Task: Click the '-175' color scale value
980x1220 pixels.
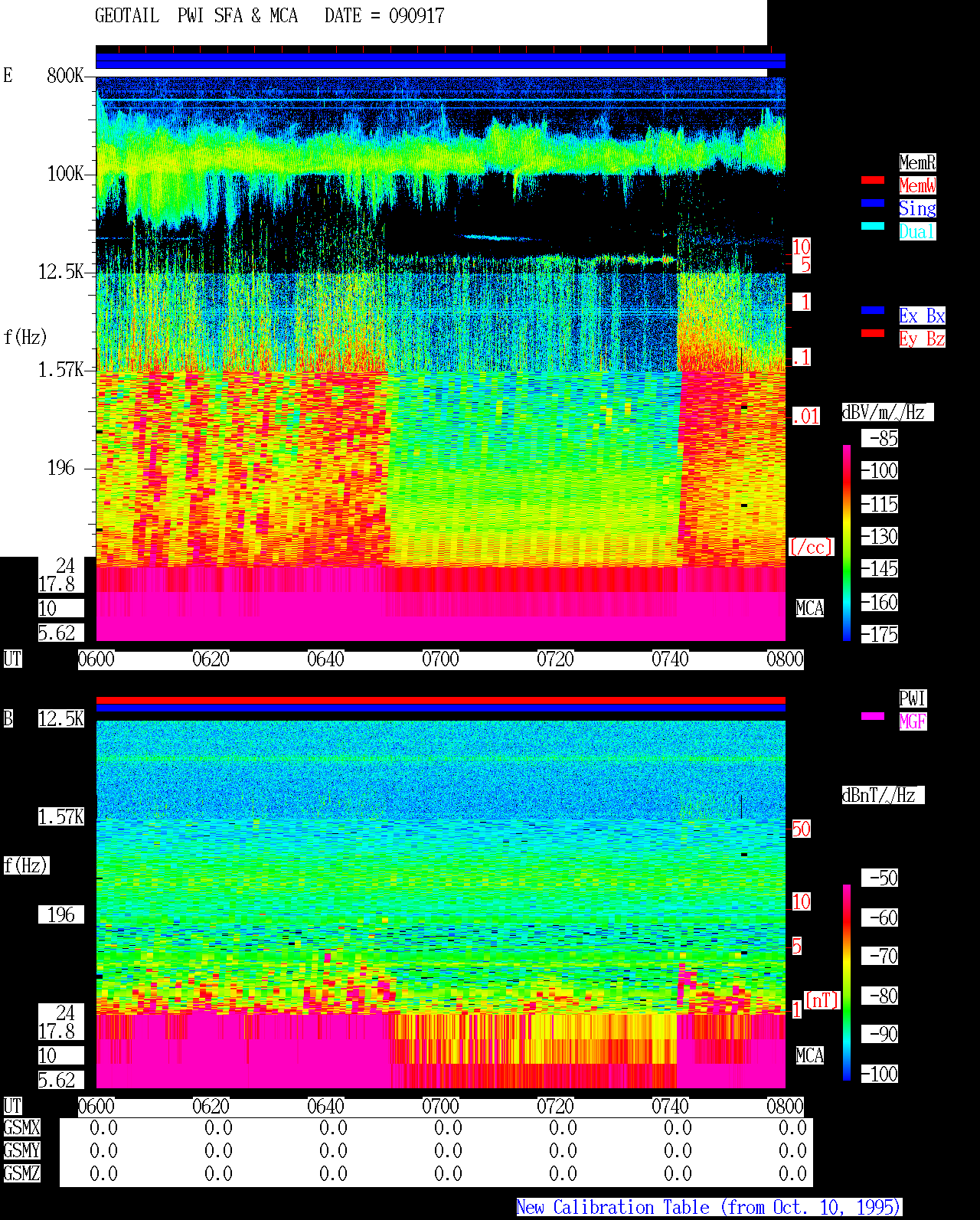Action: click(880, 635)
